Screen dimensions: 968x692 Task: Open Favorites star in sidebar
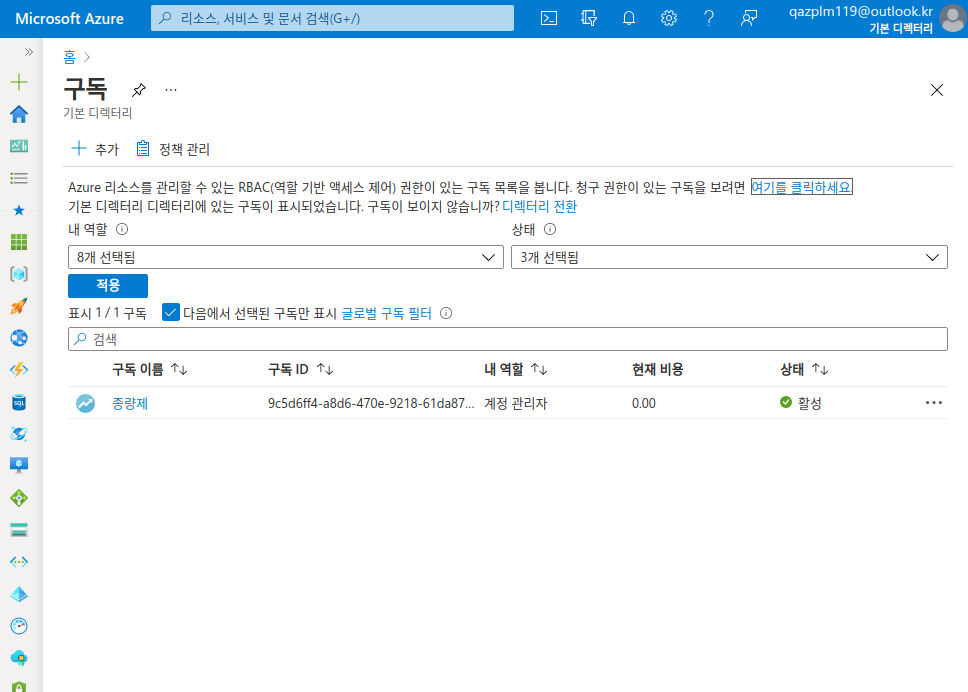coord(19,211)
